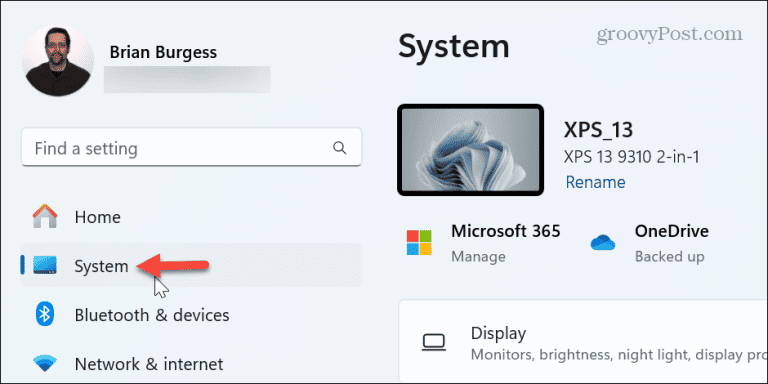Image resolution: width=768 pixels, height=384 pixels.
Task: Click the OneDrive cloud icon
Action: [602, 242]
